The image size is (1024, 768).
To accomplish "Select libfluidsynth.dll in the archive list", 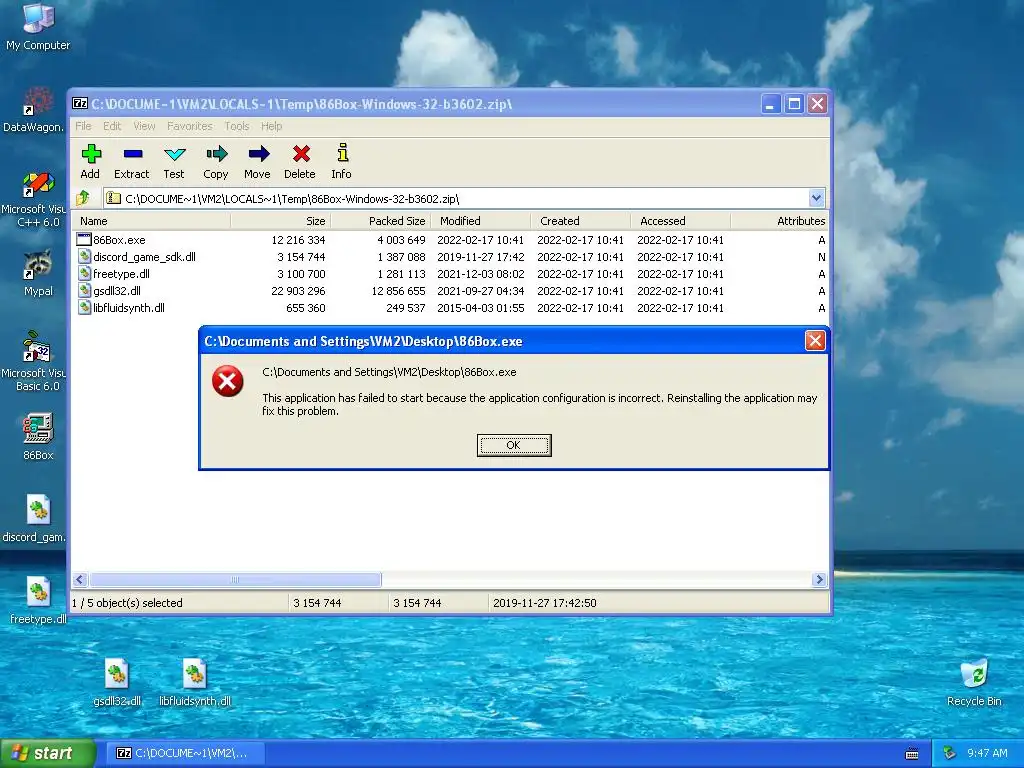I will [121, 308].
